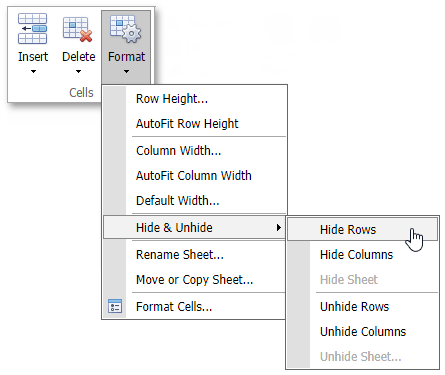Select Hide Rows in submenu
The width and height of the screenshot is (445, 375).
[362, 229]
